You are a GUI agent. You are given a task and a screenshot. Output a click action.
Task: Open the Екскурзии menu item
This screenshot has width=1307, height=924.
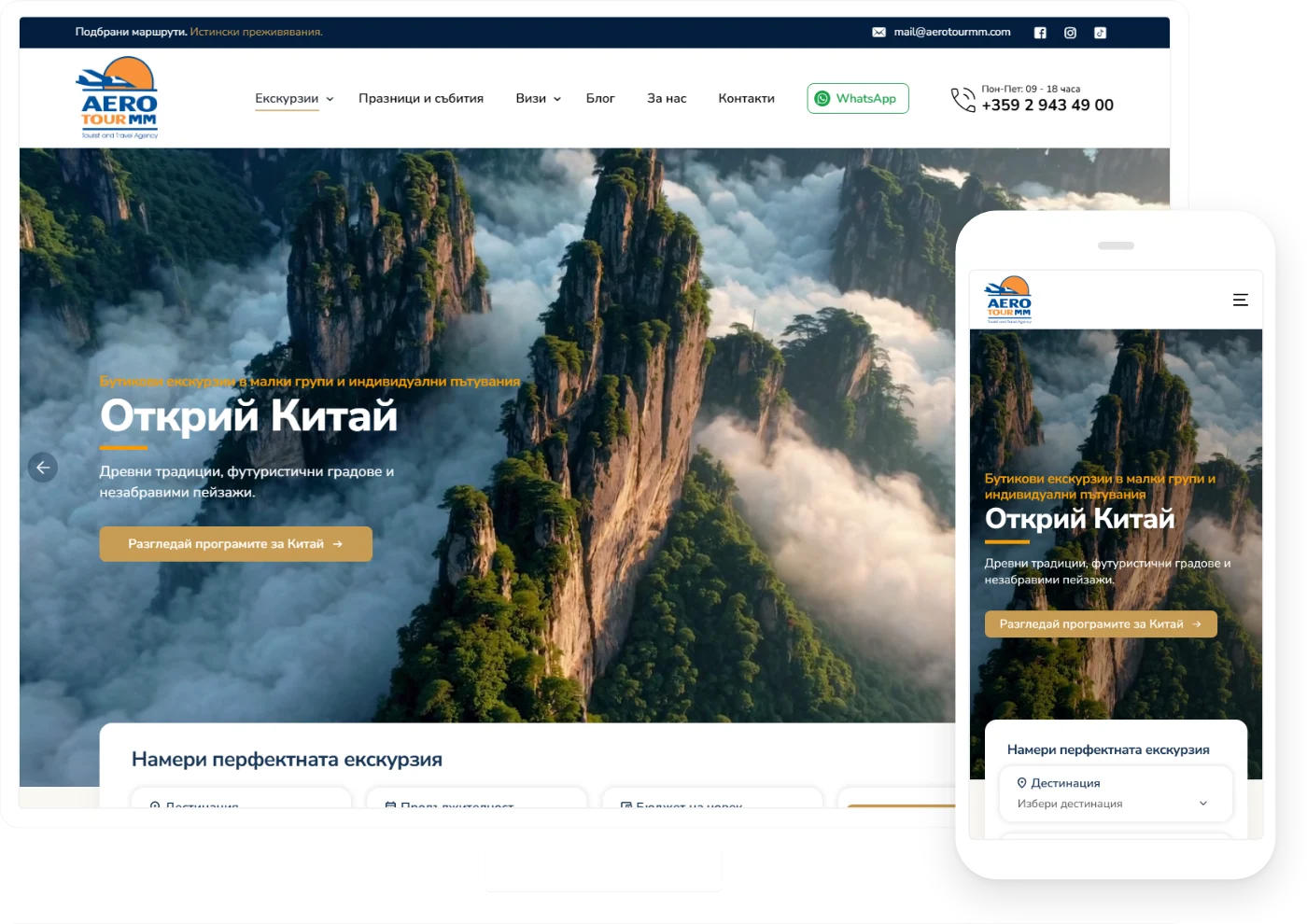point(287,98)
